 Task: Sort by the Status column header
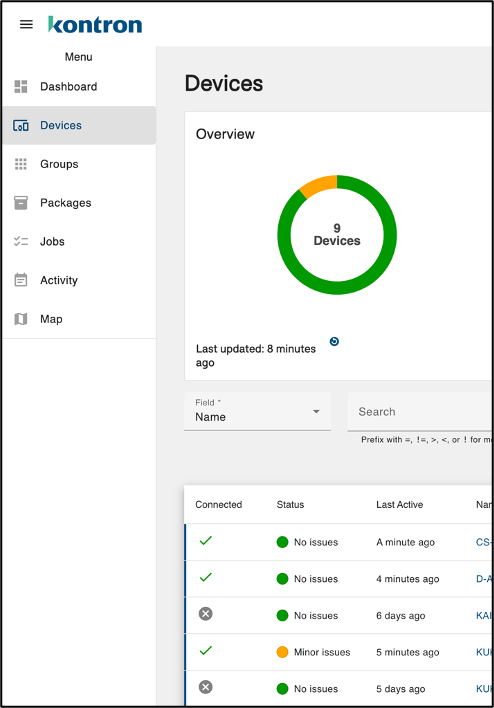point(290,504)
